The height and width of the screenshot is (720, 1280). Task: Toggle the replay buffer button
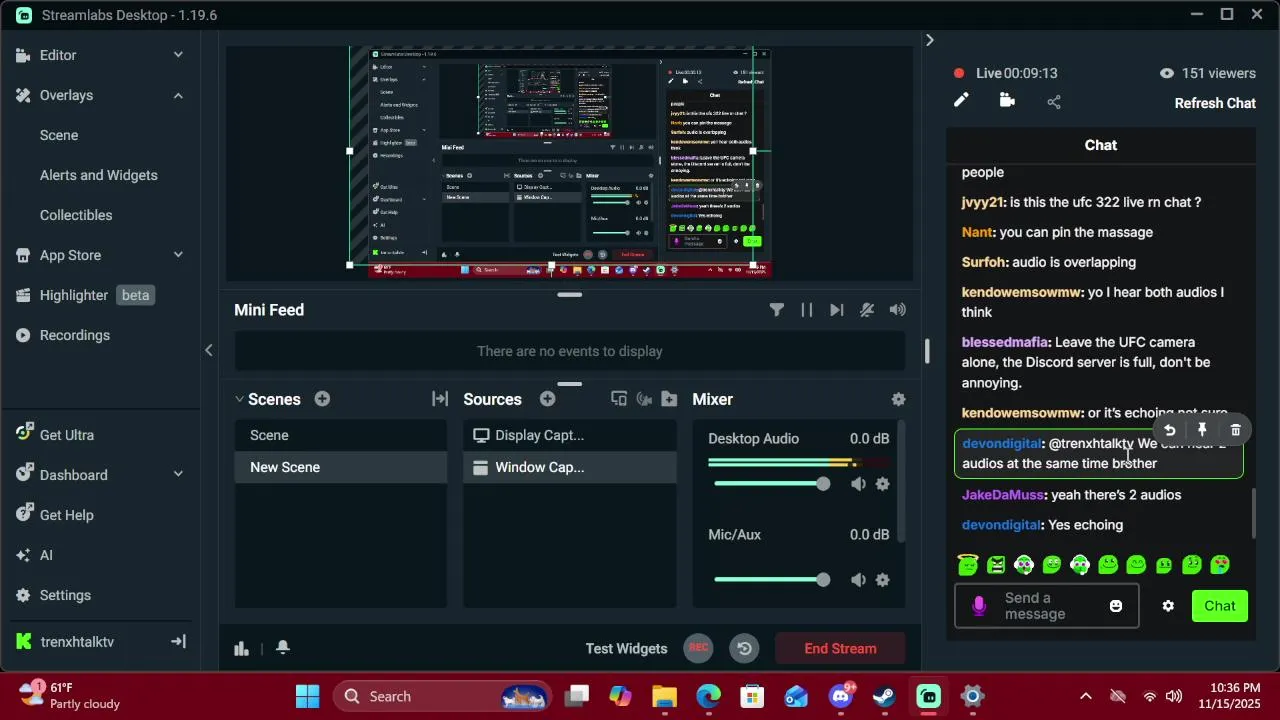coord(744,648)
